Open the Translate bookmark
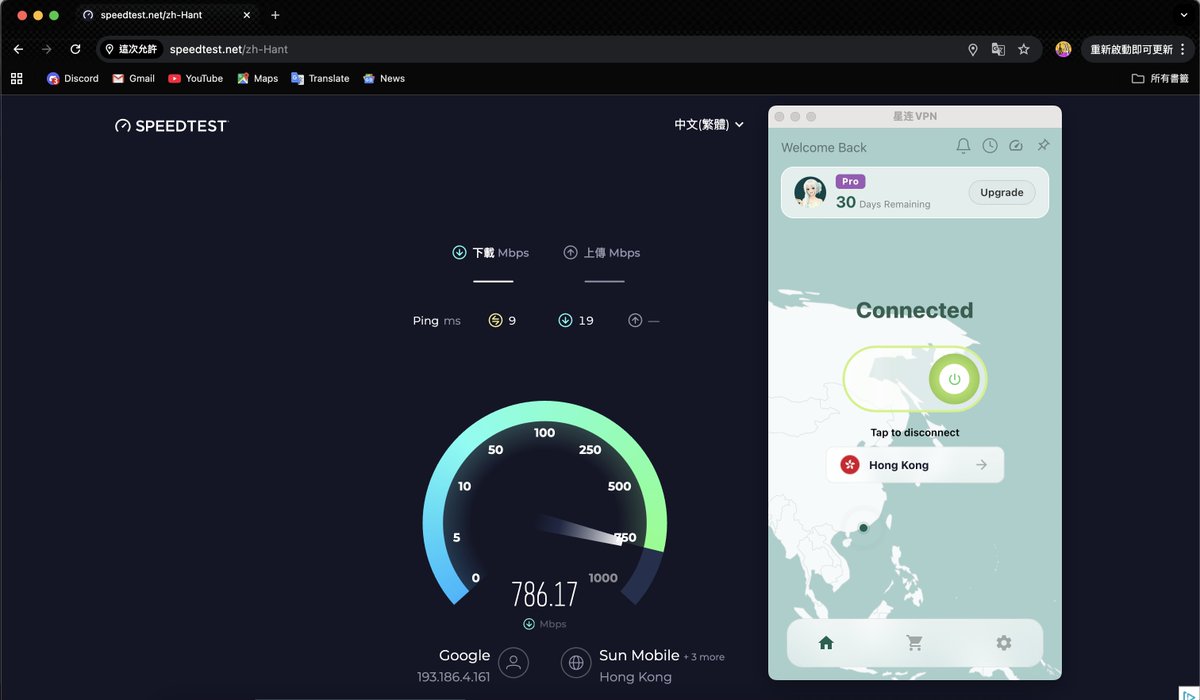Viewport: 1200px width, 700px height. 320,78
